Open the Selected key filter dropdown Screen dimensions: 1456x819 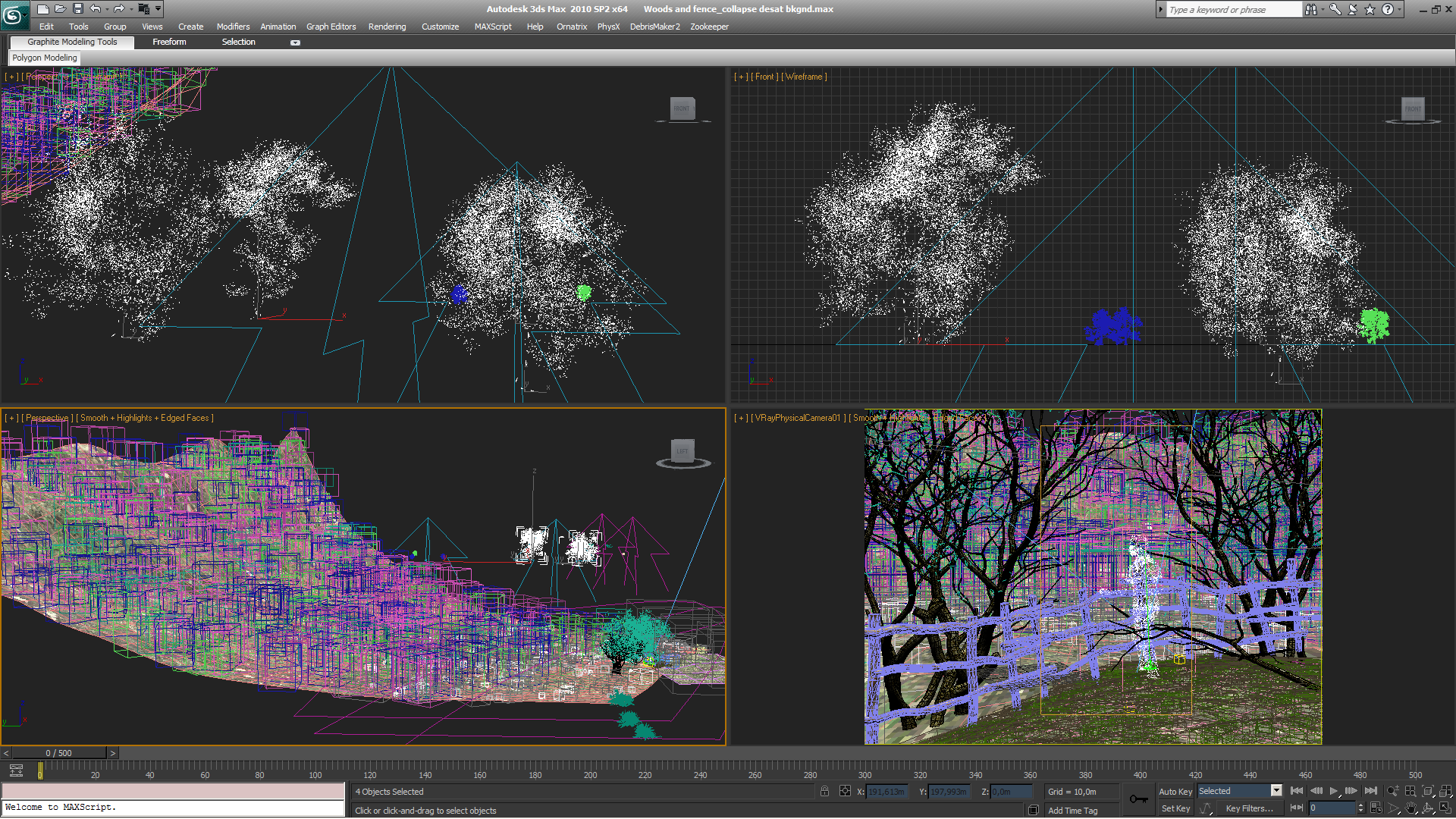point(1276,791)
